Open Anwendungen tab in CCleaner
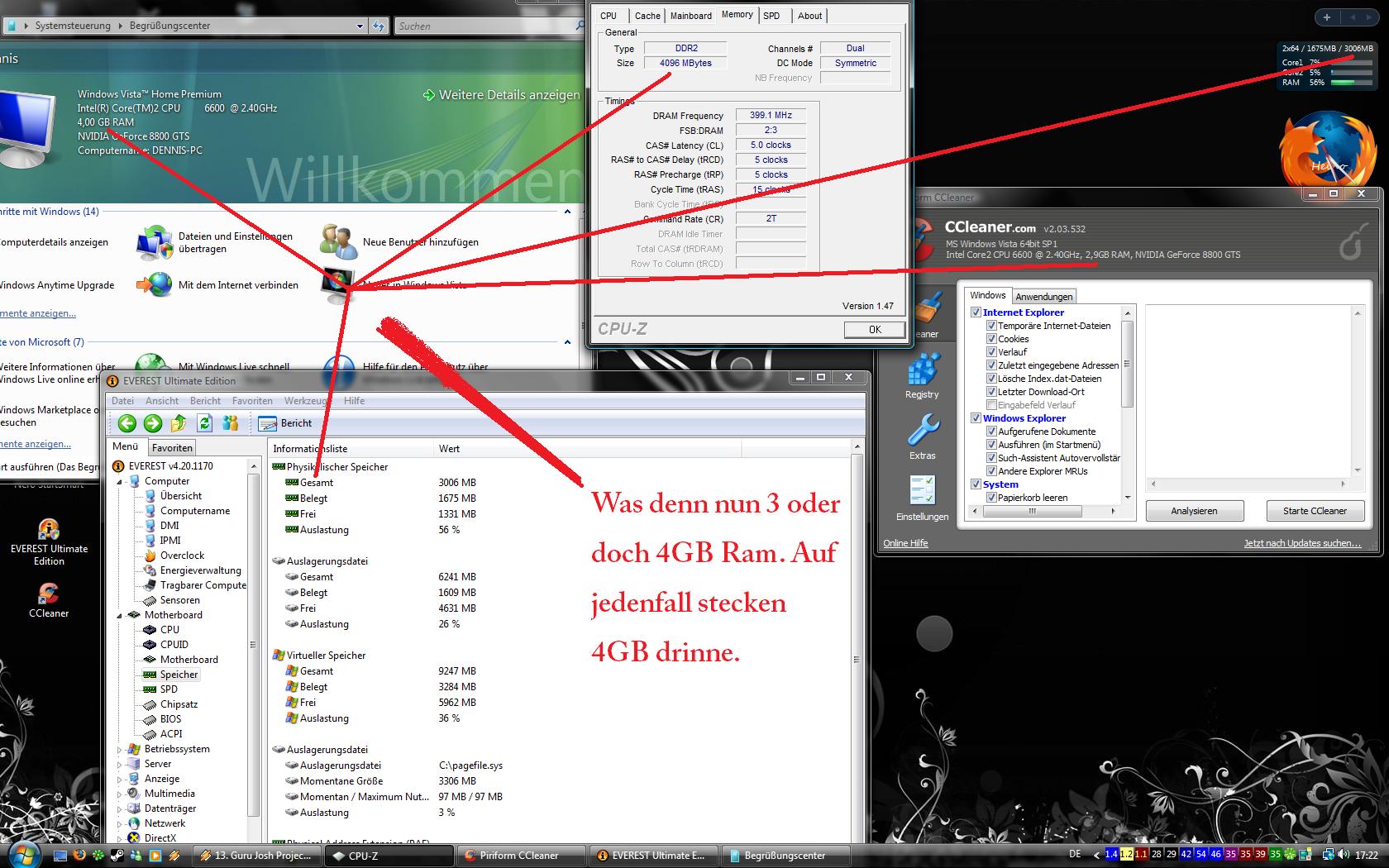1389x868 pixels. tap(1044, 297)
